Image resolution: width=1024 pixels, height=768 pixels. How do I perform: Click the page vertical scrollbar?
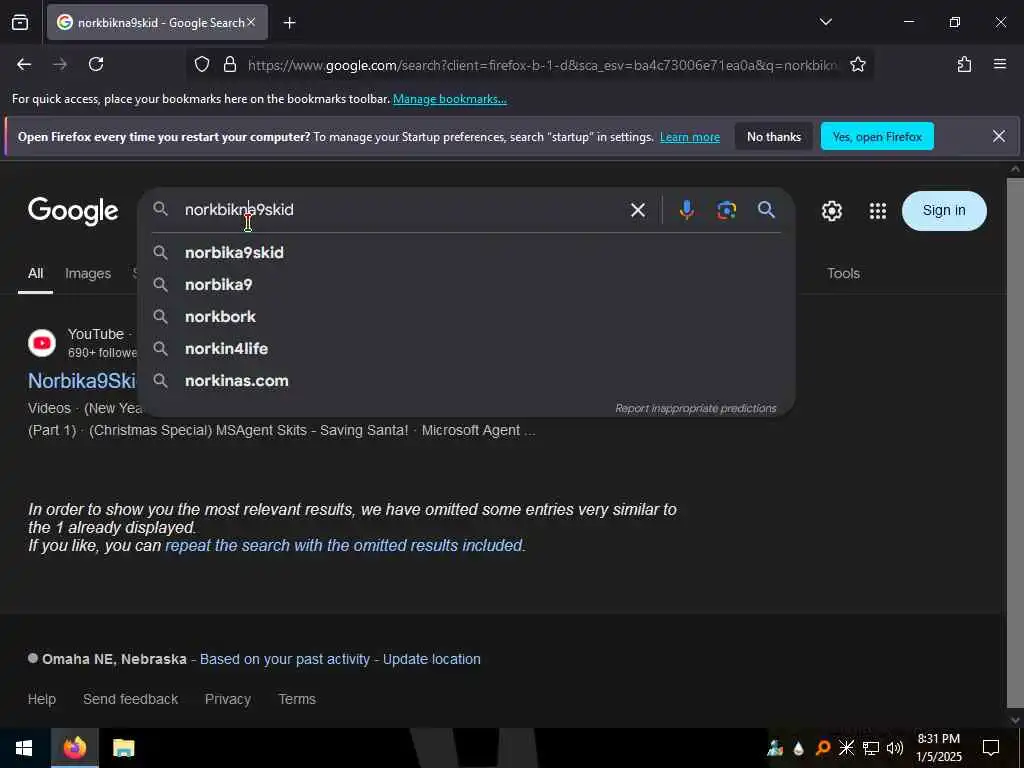click(x=1015, y=444)
